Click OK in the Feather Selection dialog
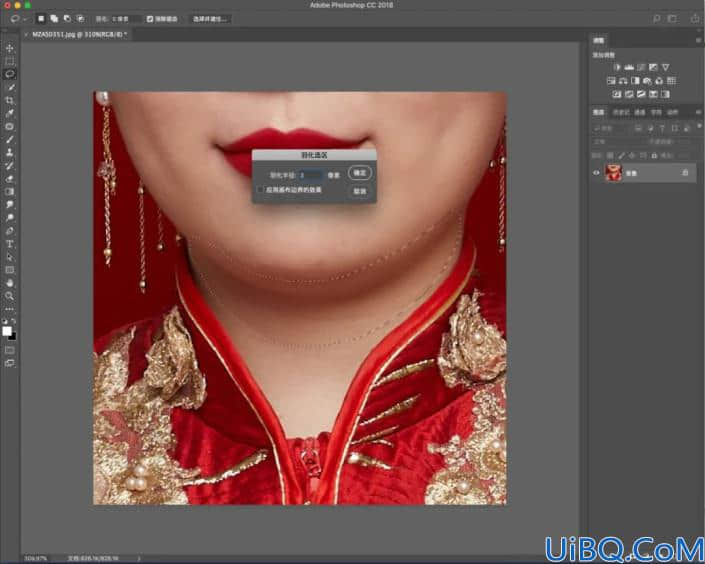 360,173
